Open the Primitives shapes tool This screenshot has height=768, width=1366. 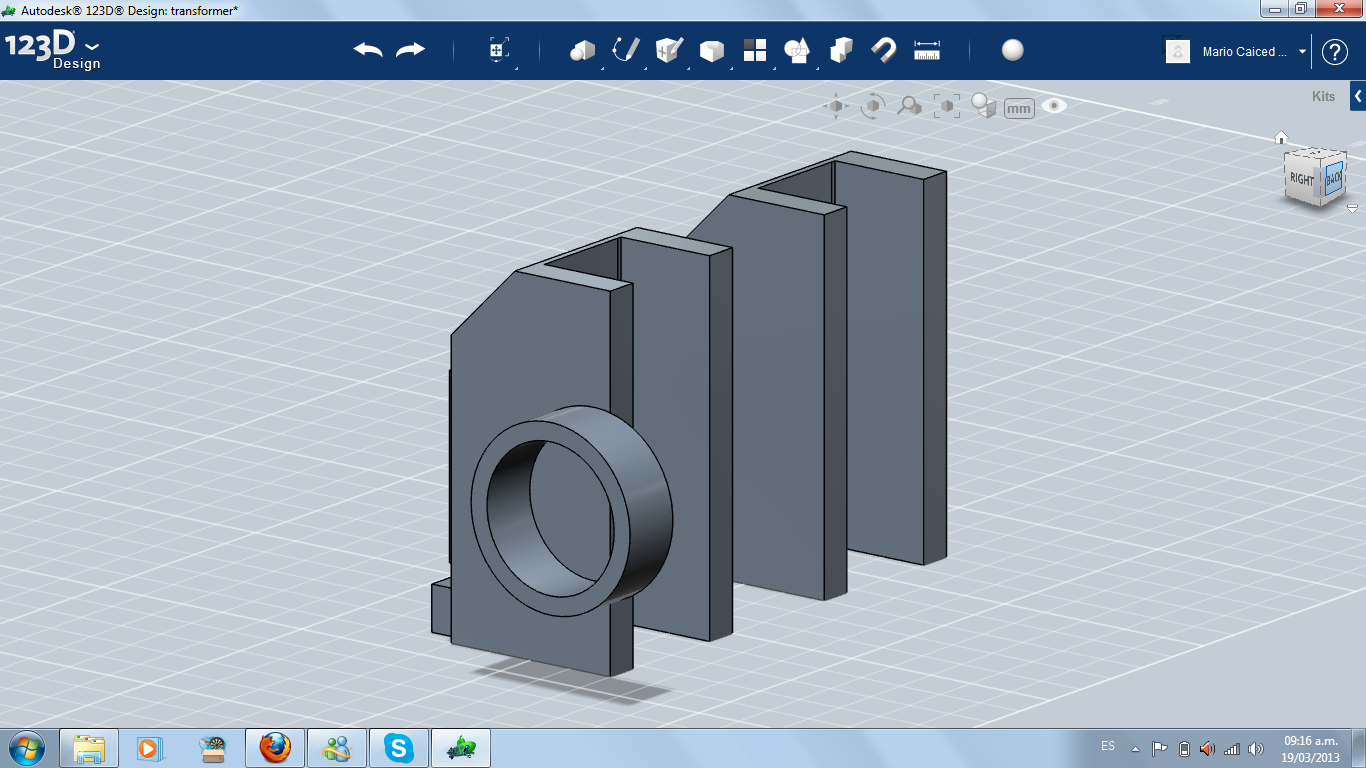[582, 50]
